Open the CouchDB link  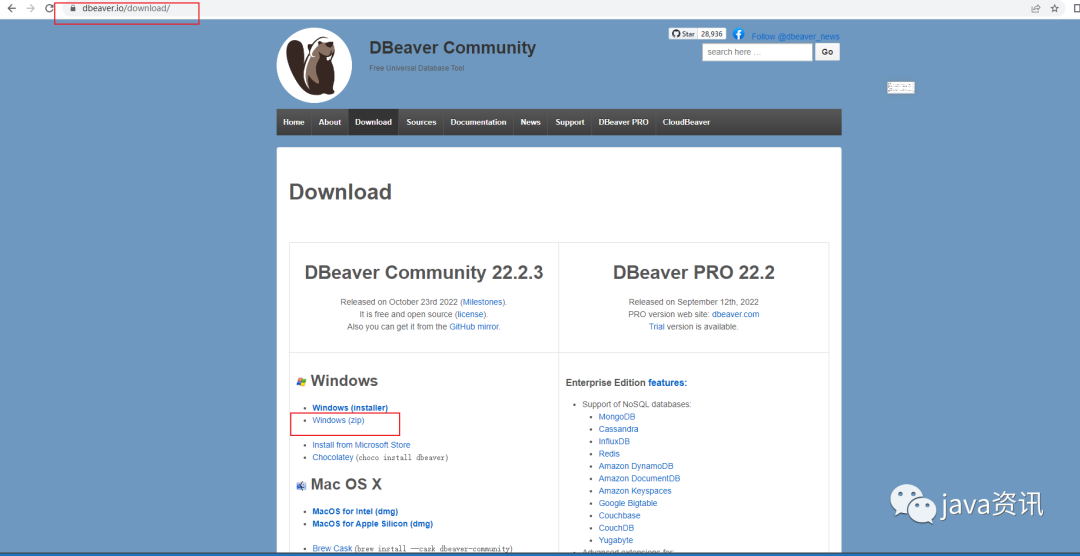coord(616,528)
